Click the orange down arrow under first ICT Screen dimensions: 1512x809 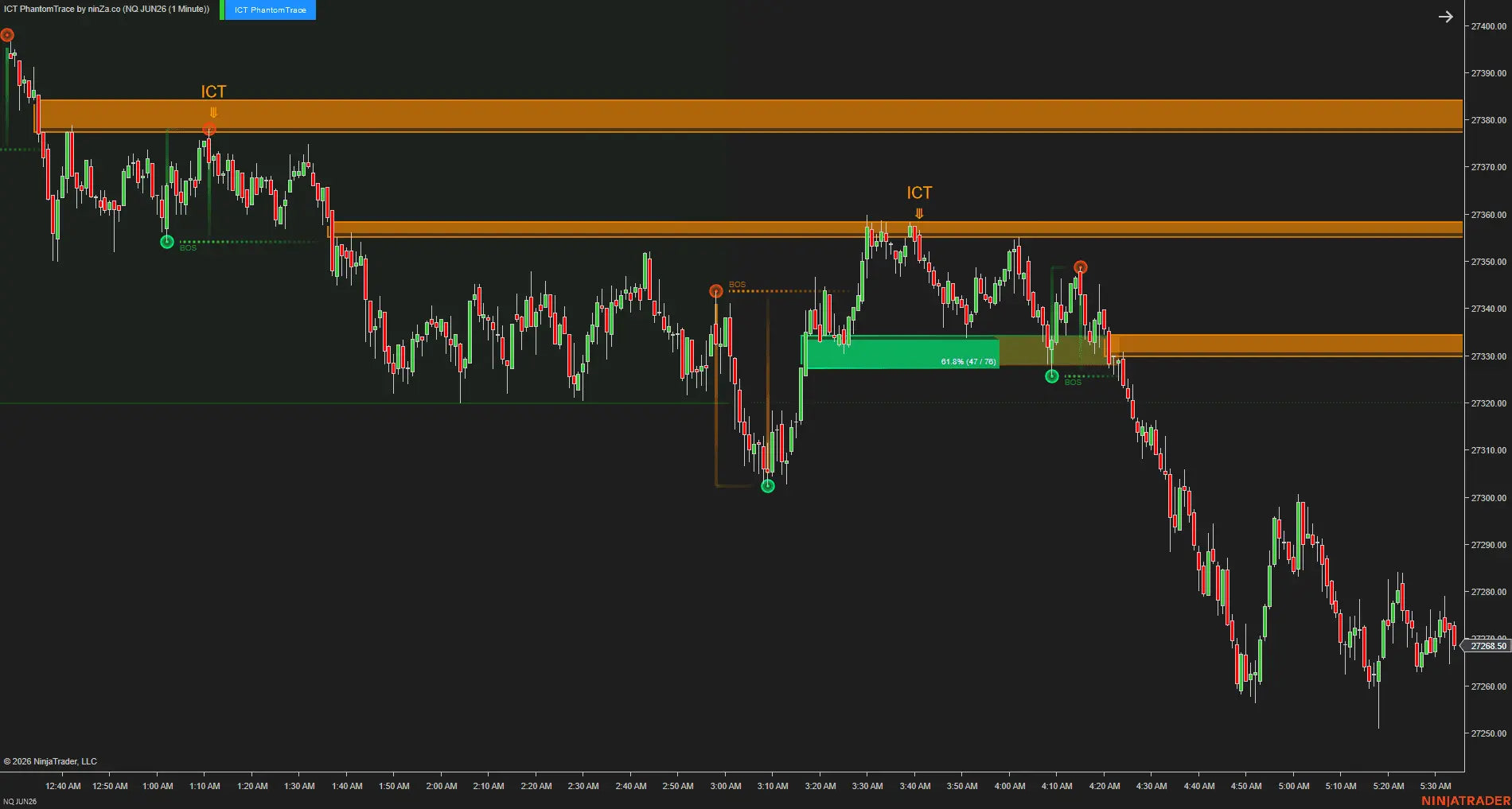[x=213, y=113]
